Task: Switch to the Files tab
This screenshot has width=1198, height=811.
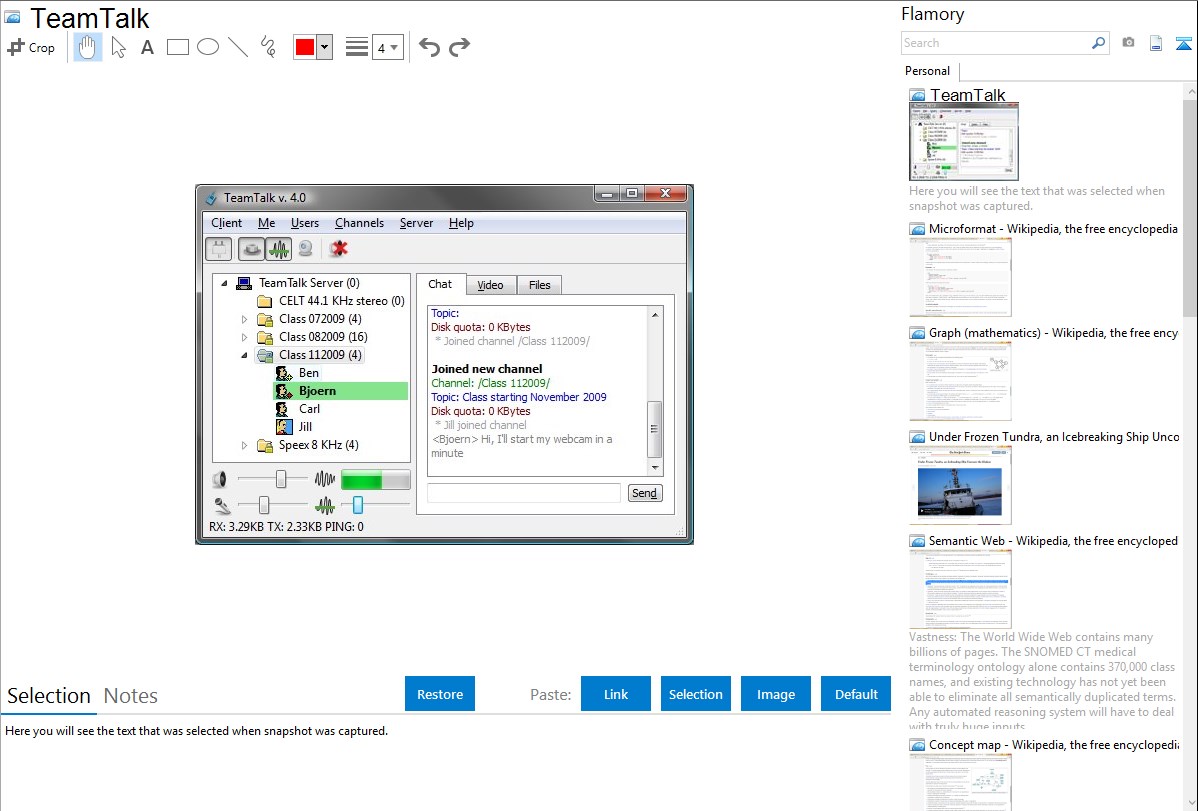Action: [x=539, y=285]
